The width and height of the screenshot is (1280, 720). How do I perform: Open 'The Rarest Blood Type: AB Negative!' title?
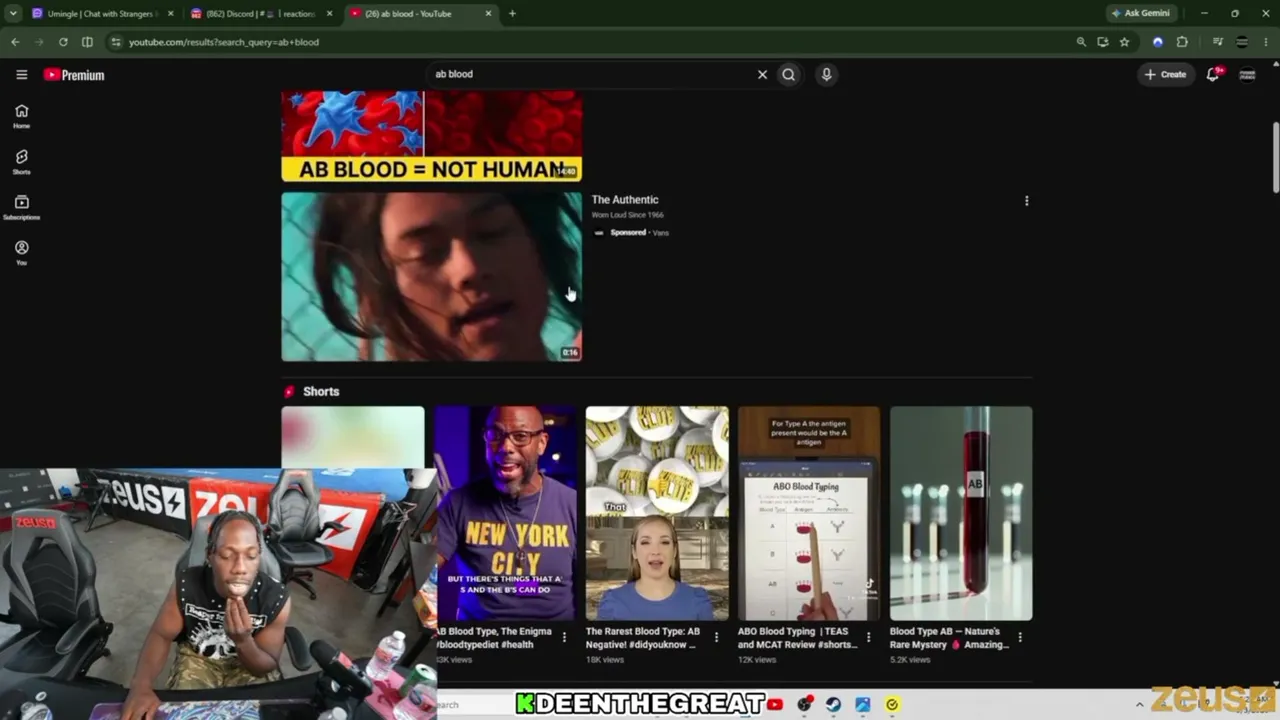tap(643, 638)
